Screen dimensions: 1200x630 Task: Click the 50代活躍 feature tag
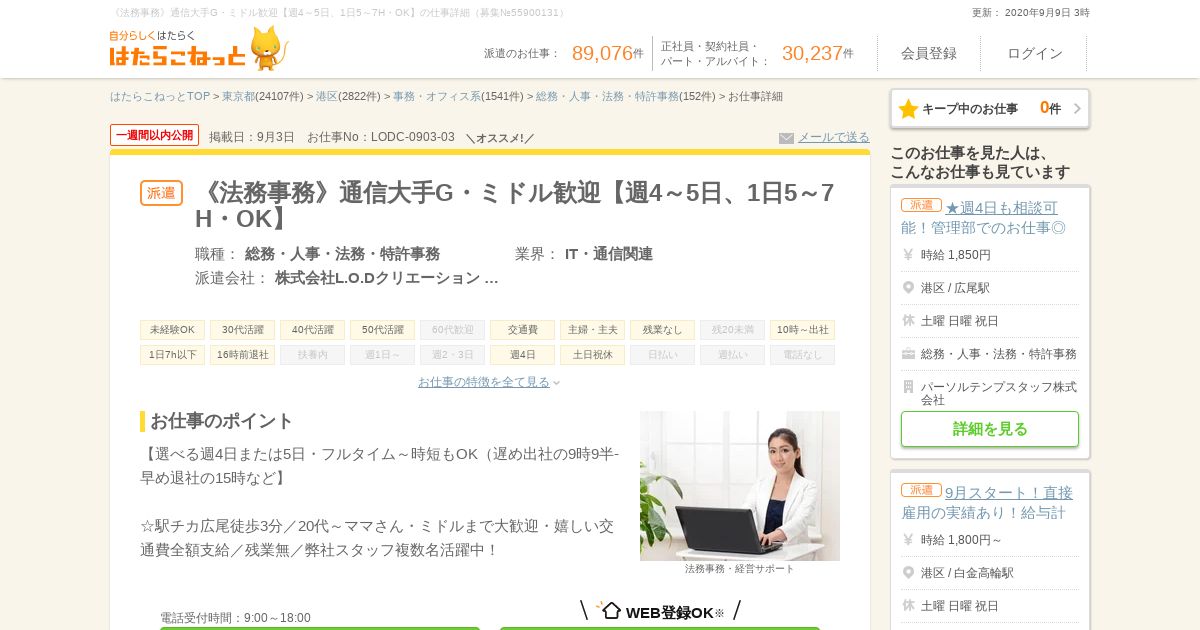coord(382,330)
